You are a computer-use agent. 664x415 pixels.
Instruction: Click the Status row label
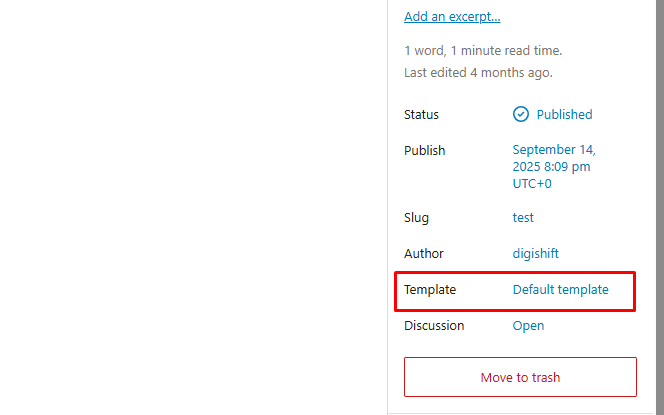point(421,114)
